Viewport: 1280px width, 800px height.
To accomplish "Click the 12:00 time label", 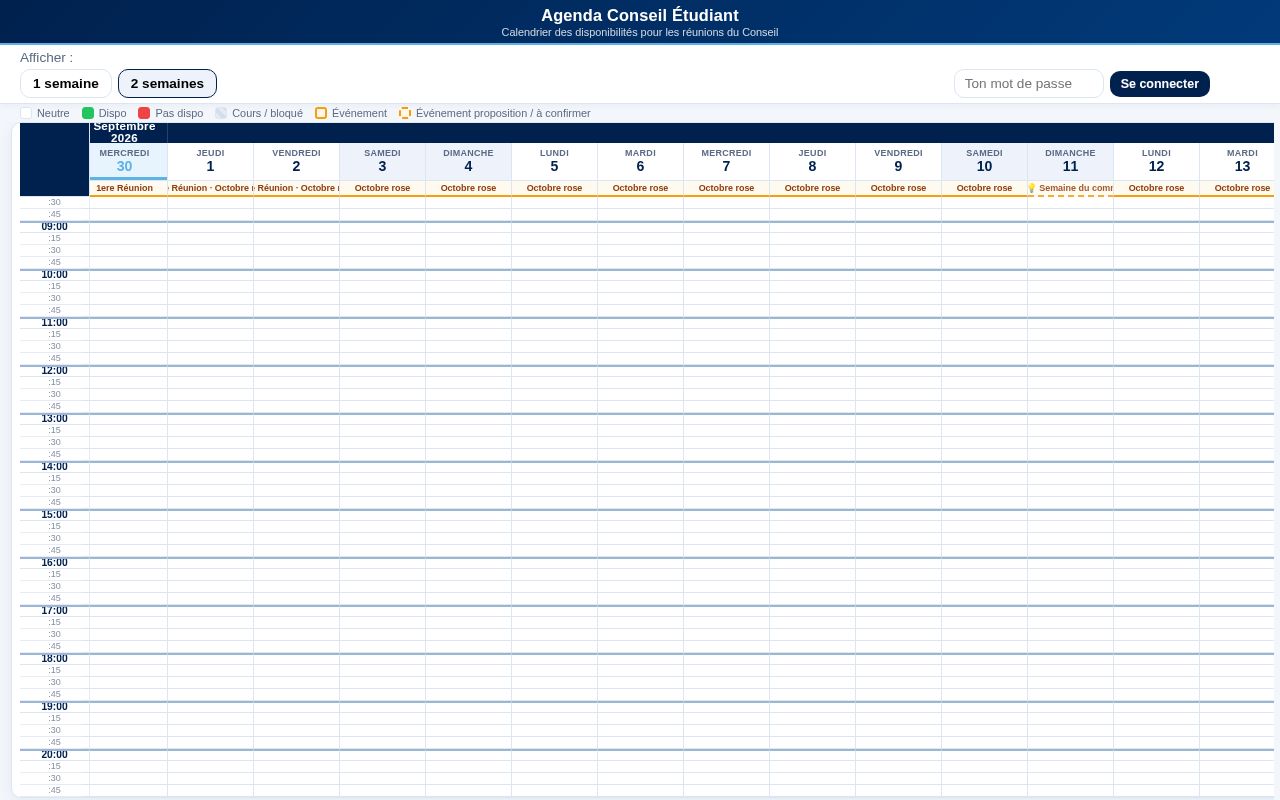I will [54, 371].
